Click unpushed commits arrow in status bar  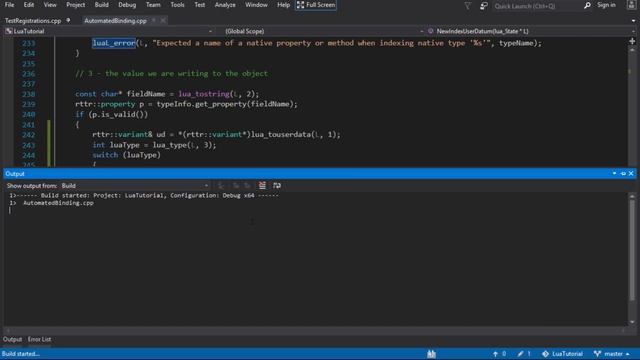point(500,354)
